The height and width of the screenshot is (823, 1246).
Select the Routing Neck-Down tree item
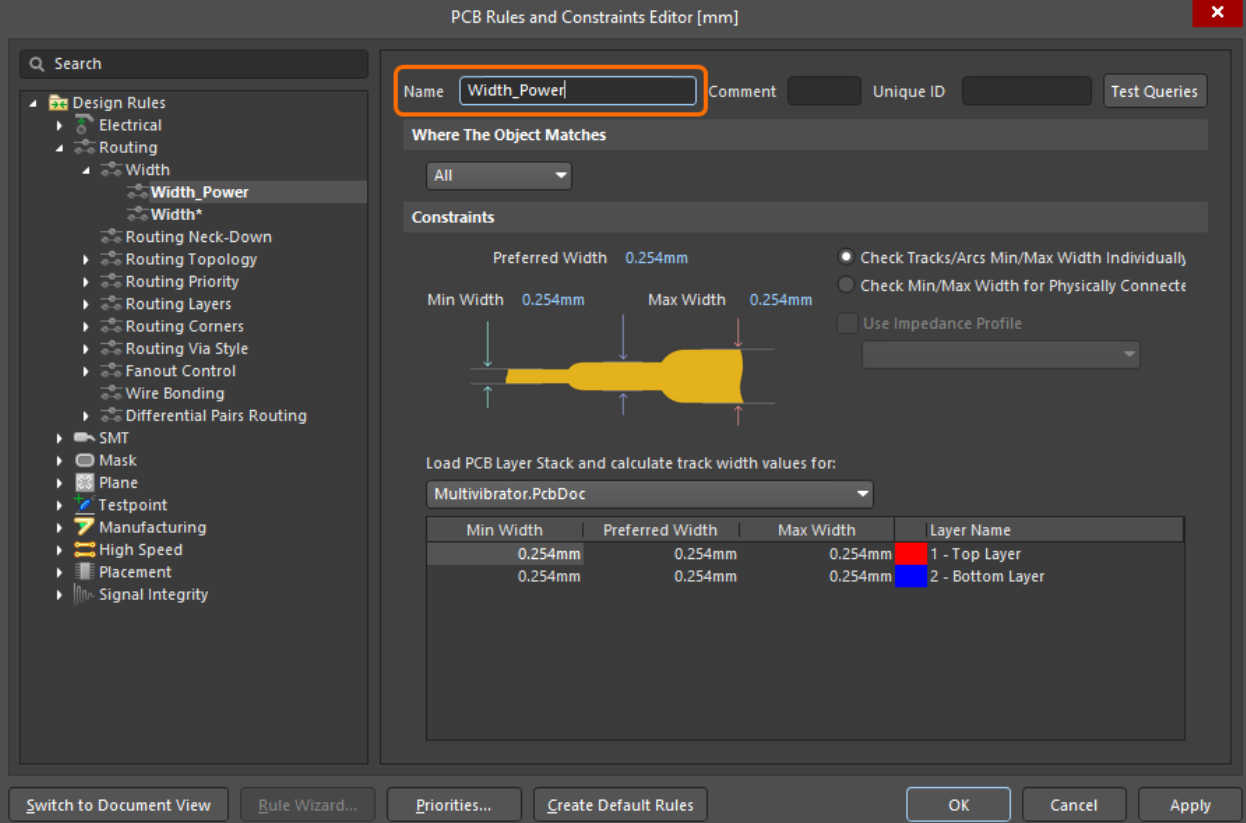pyautogui.click(x=198, y=237)
